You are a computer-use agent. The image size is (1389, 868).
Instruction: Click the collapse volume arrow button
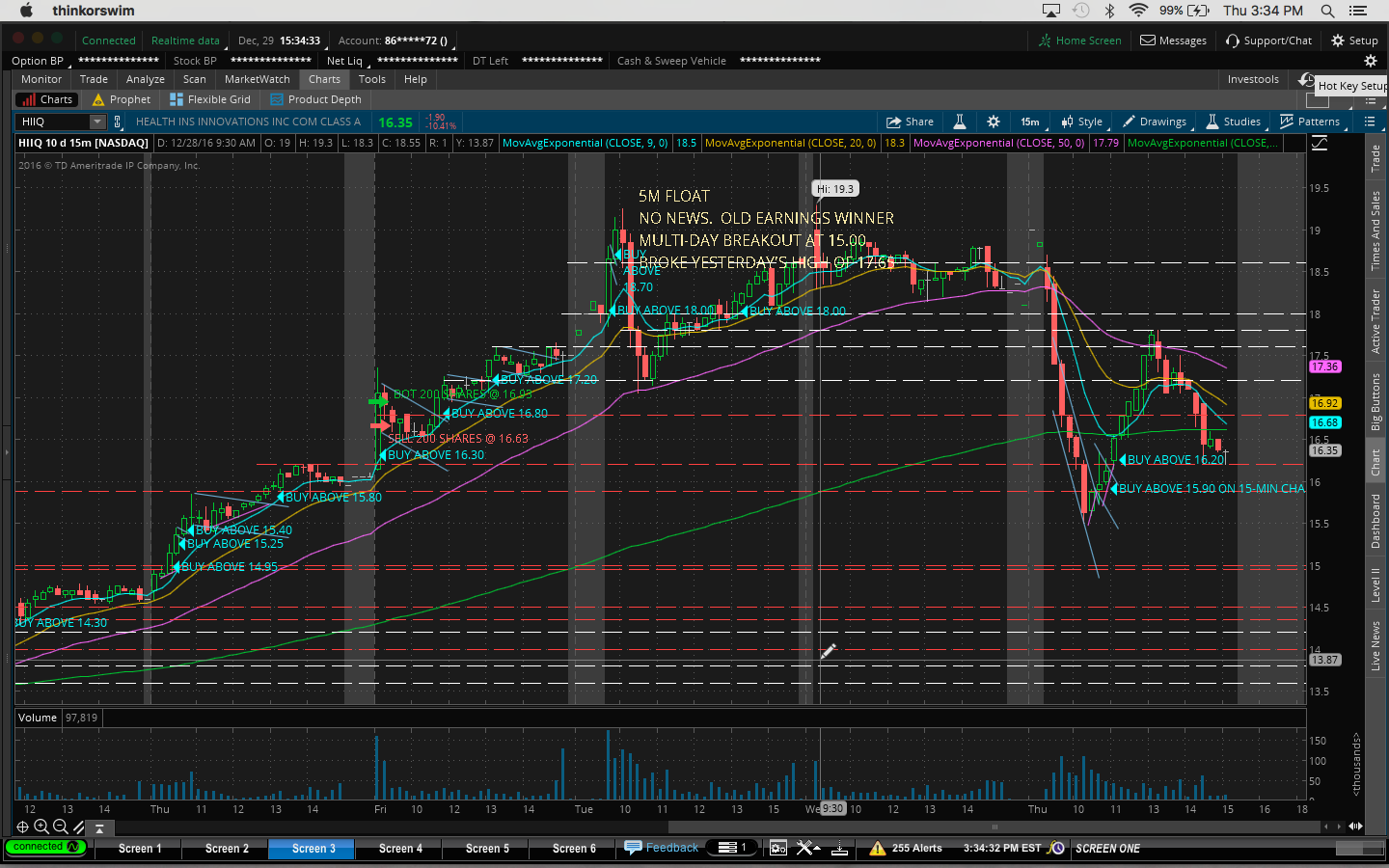(x=99, y=827)
